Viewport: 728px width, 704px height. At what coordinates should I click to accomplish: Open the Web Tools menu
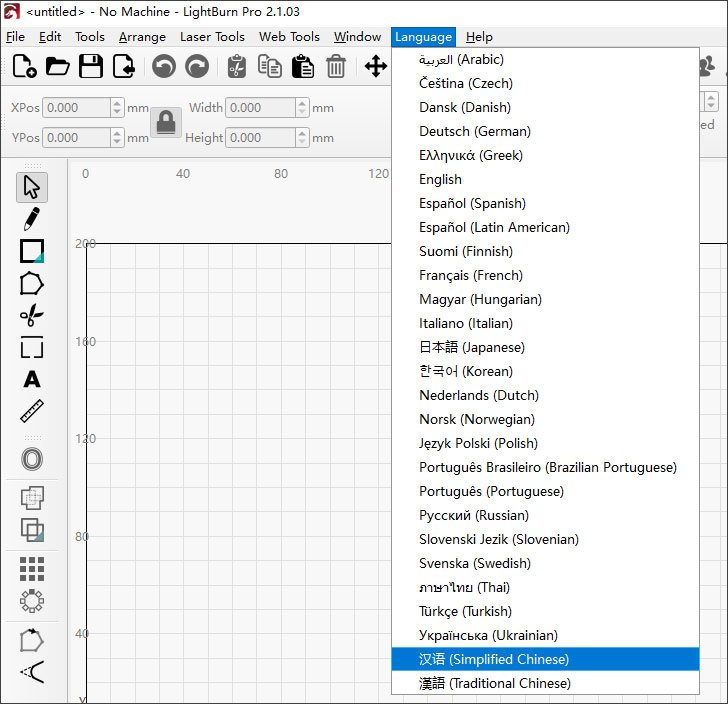[x=289, y=37]
